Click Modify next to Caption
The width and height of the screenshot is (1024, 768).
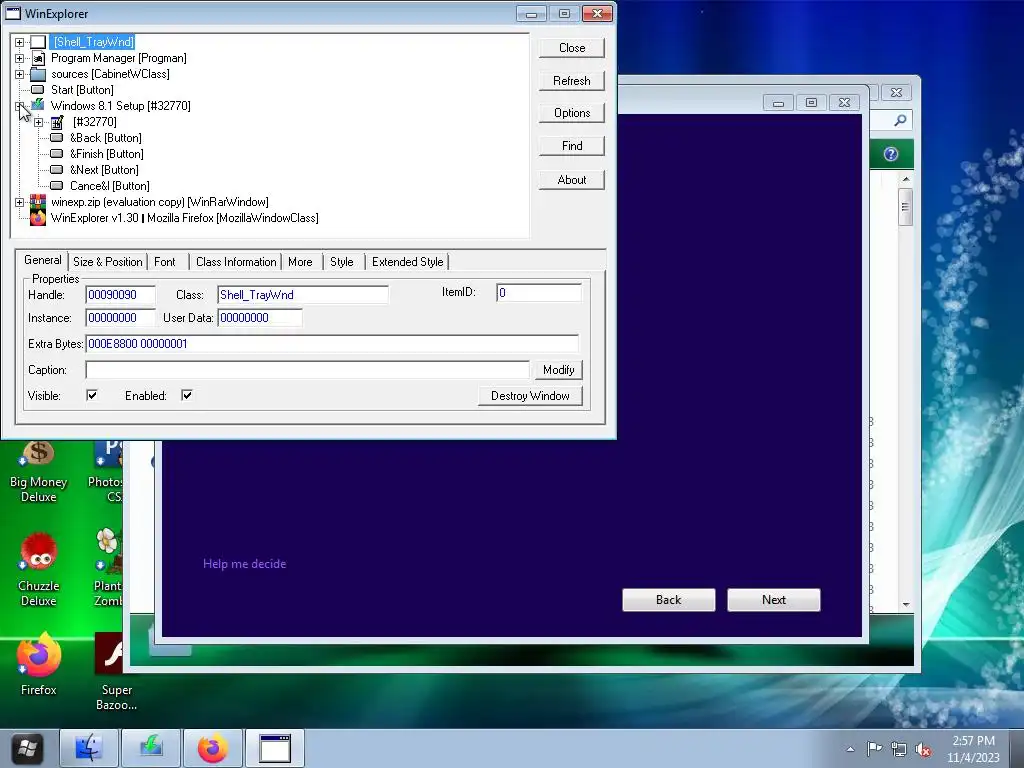558,370
